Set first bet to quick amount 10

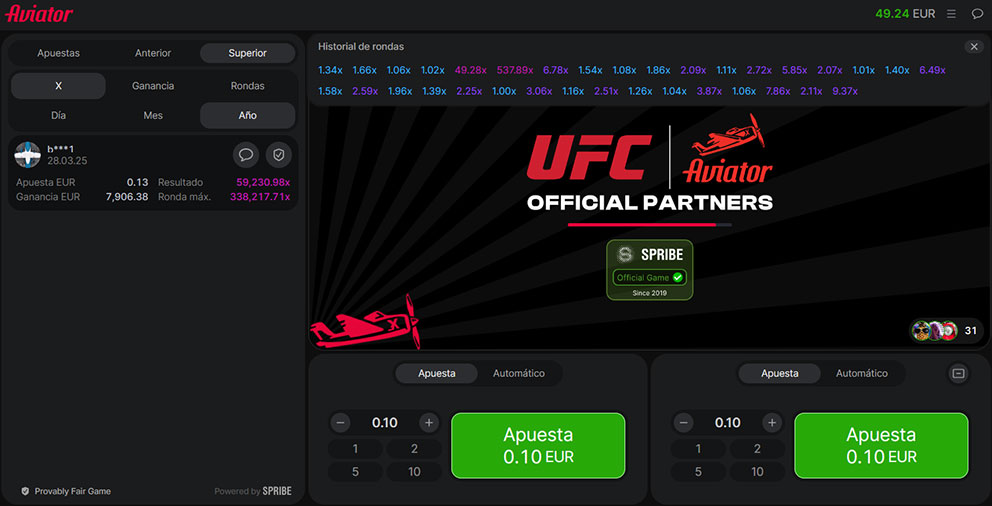[414, 472]
